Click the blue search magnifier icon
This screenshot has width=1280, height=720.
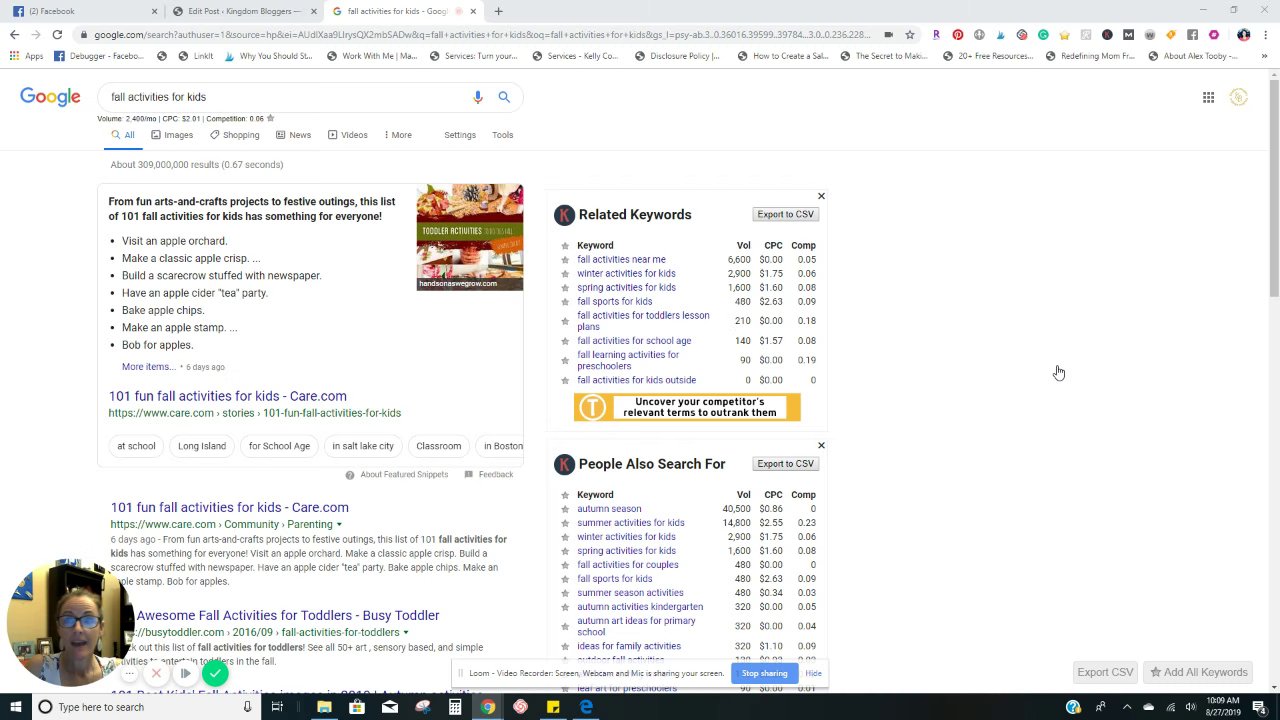tap(504, 97)
